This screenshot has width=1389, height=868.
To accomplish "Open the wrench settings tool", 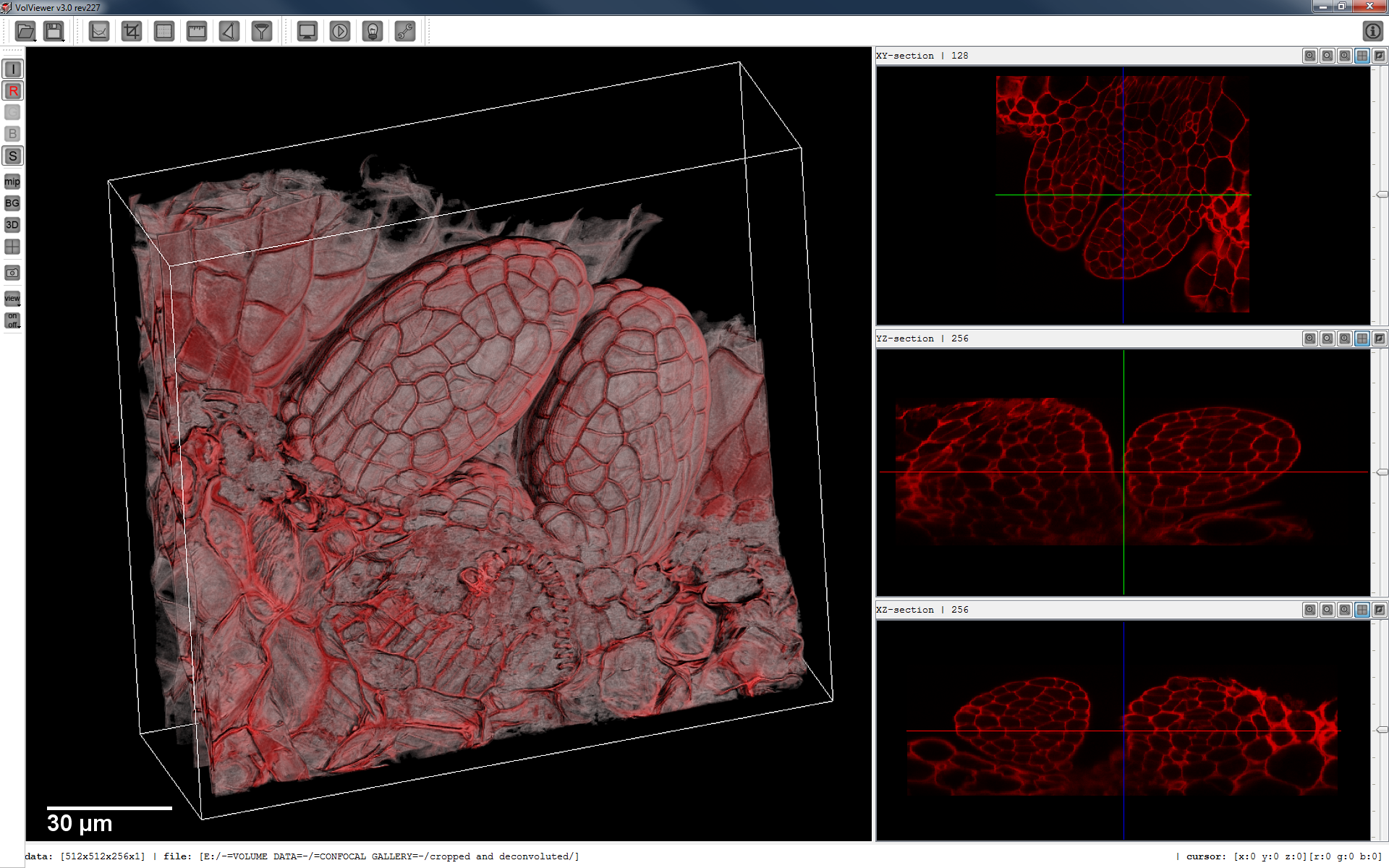I will [x=405, y=31].
